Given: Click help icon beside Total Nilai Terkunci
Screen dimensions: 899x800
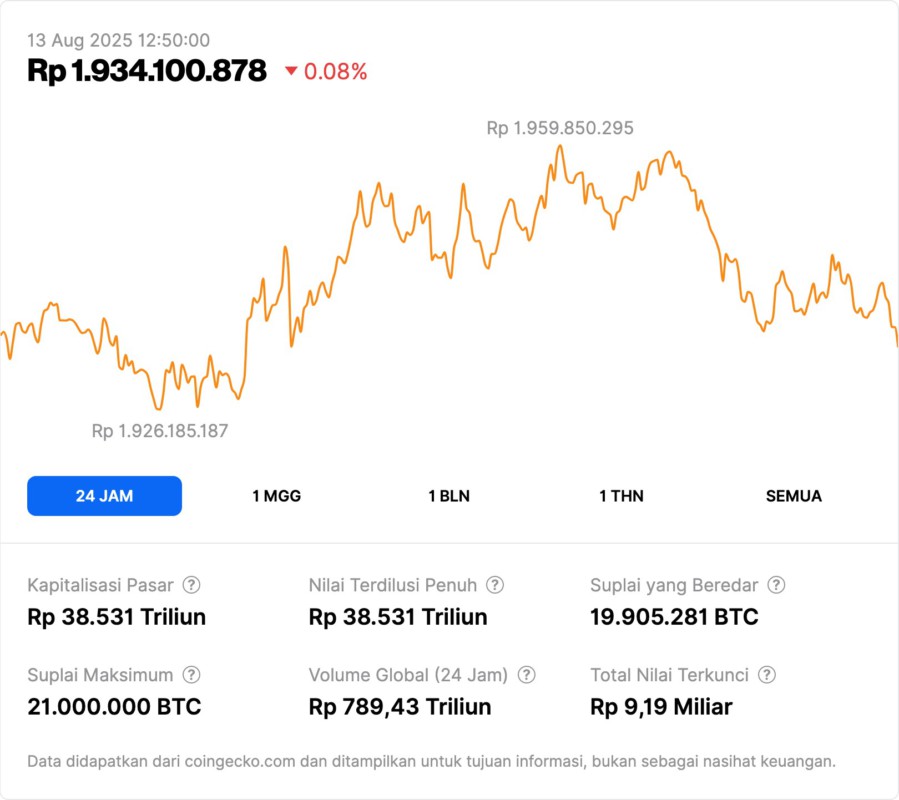Looking at the screenshot, I should pos(767,675).
